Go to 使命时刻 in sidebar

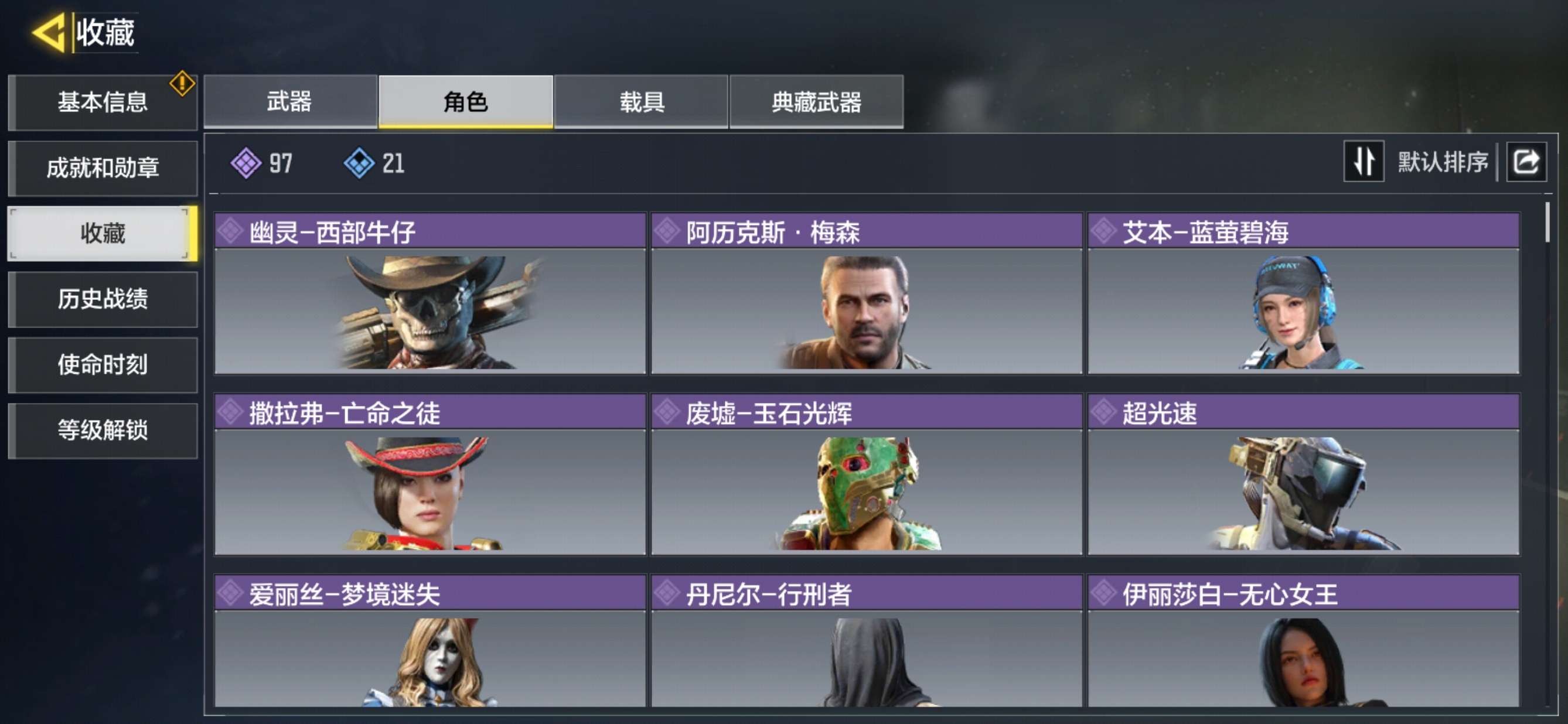[103, 365]
